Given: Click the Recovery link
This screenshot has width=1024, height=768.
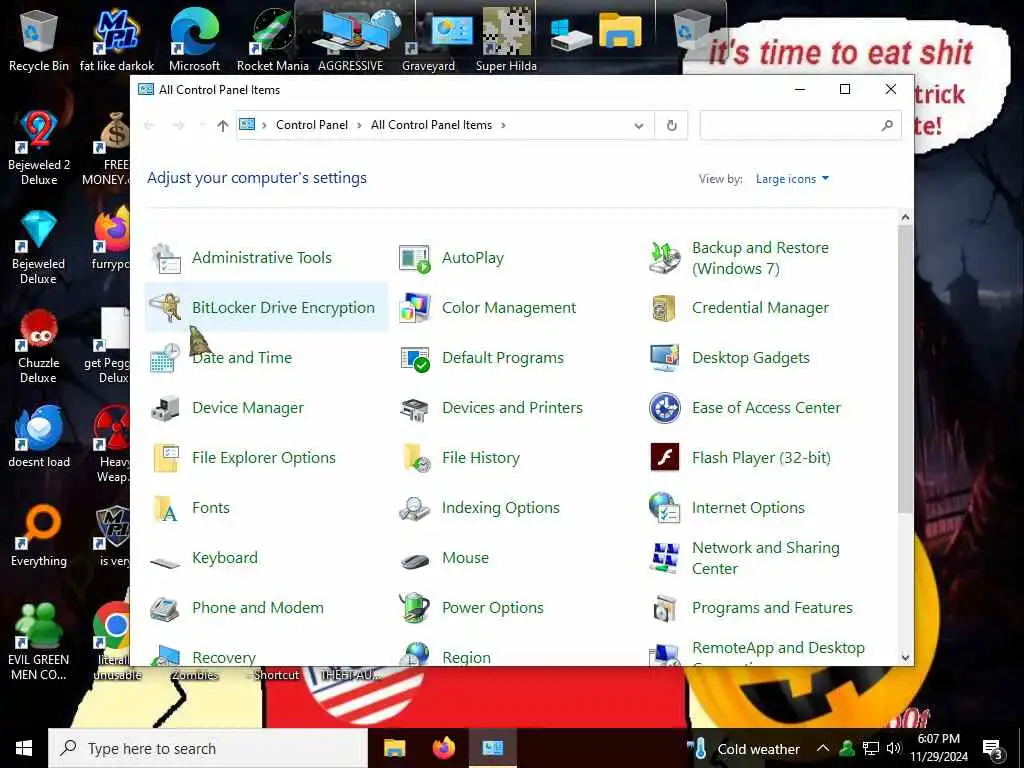Looking at the screenshot, I should pos(224,657).
